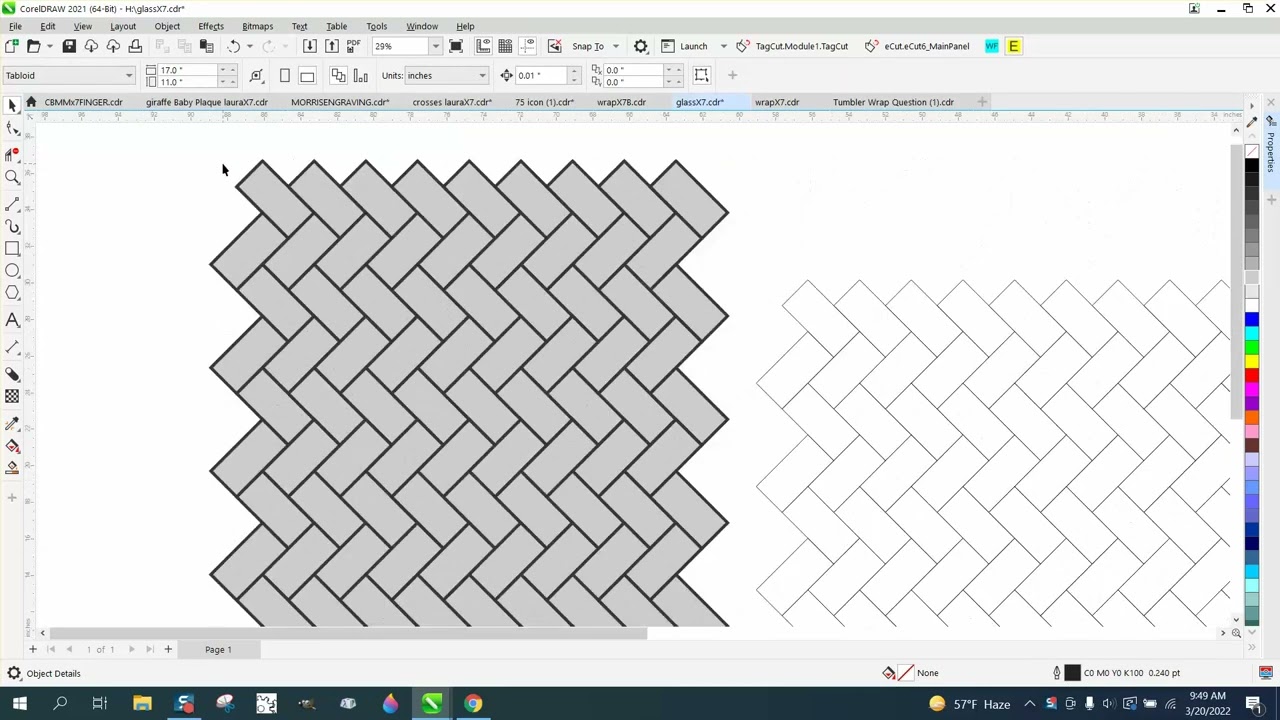Viewport: 1280px width, 720px height.
Task: Toggle Snap Off button
Action: [554, 46]
